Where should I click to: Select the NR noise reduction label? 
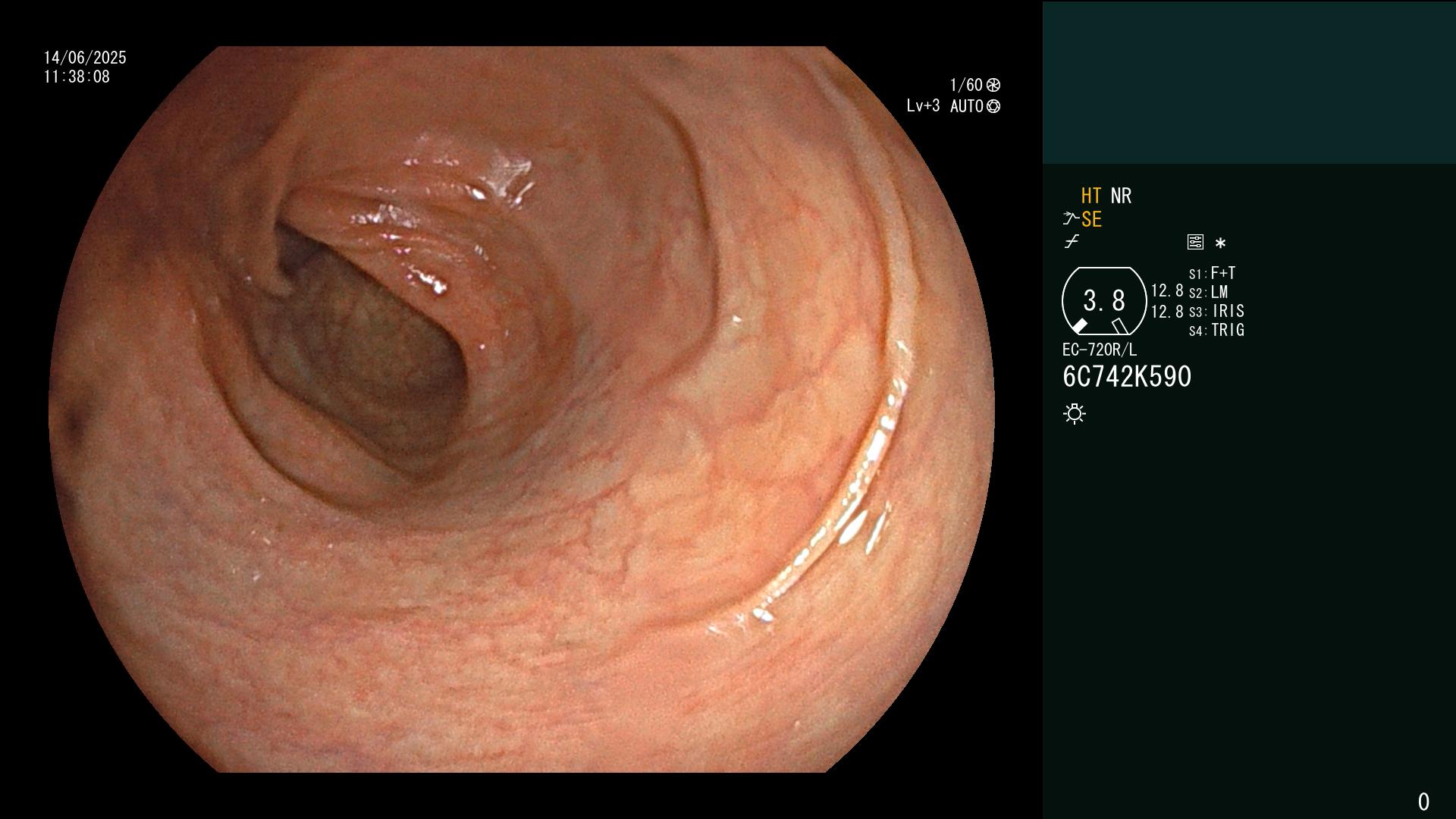click(1121, 196)
